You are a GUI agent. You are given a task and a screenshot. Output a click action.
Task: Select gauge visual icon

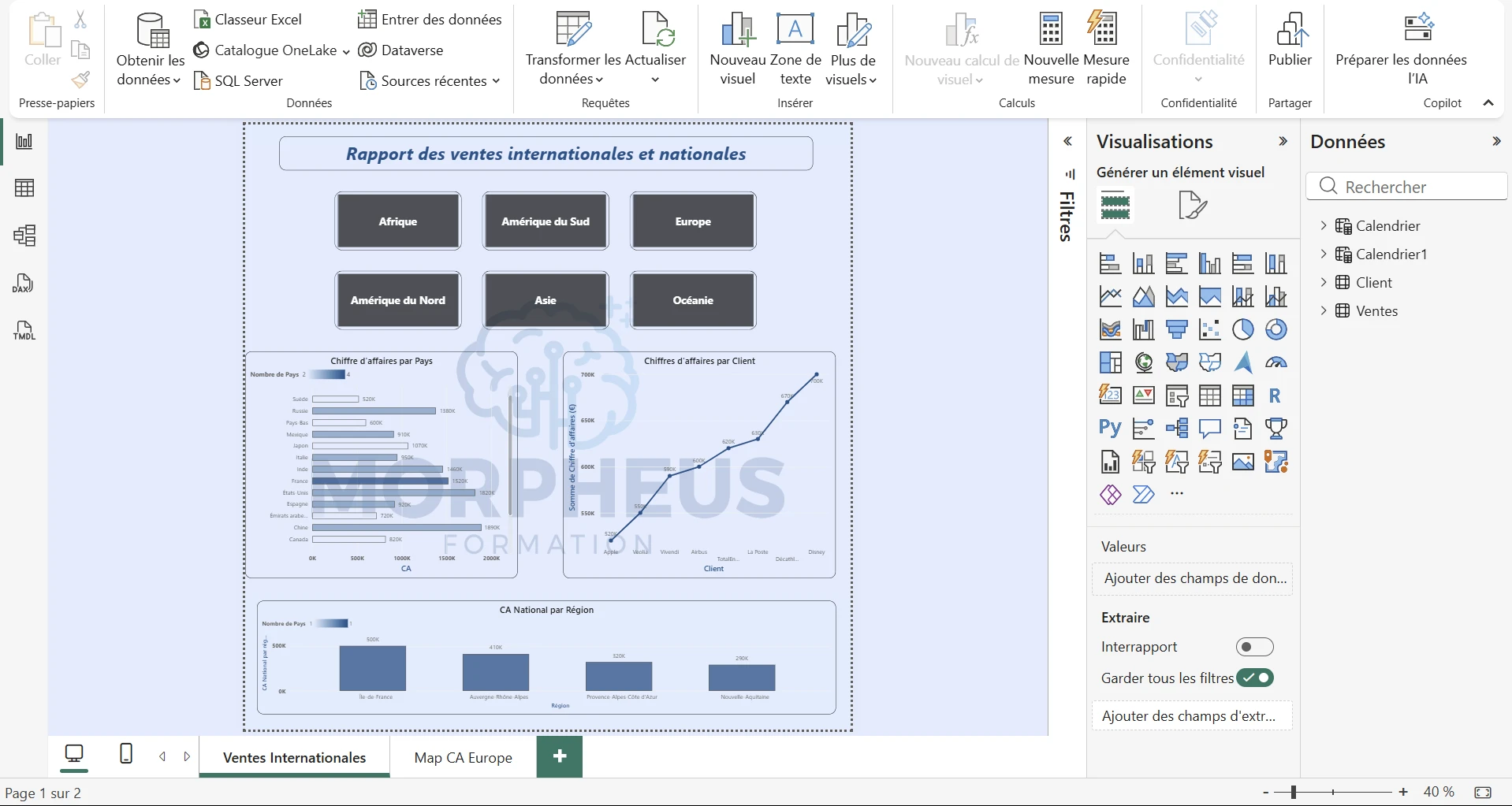(1276, 362)
